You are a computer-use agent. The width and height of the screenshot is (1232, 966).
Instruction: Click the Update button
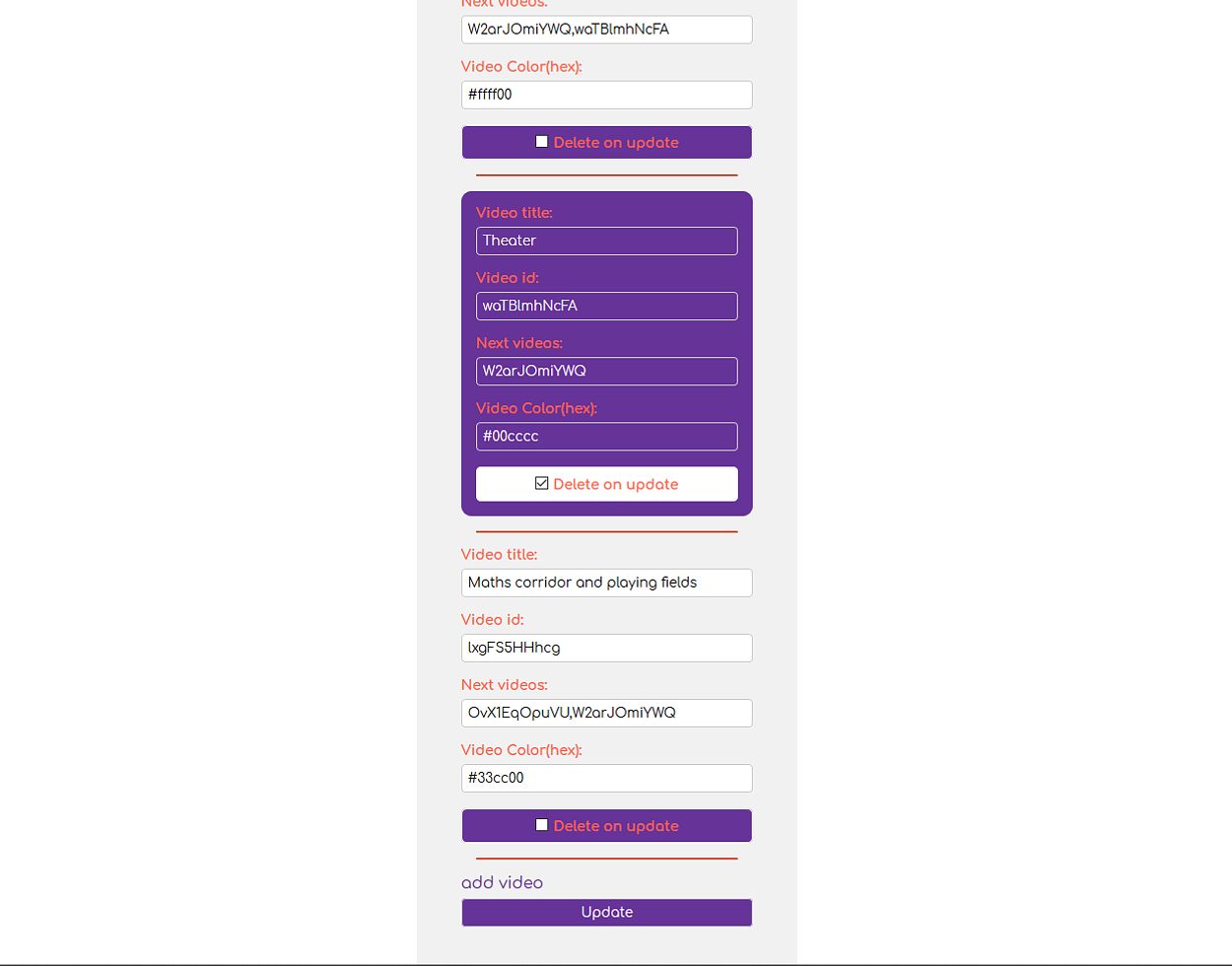(x=607, y=913)
